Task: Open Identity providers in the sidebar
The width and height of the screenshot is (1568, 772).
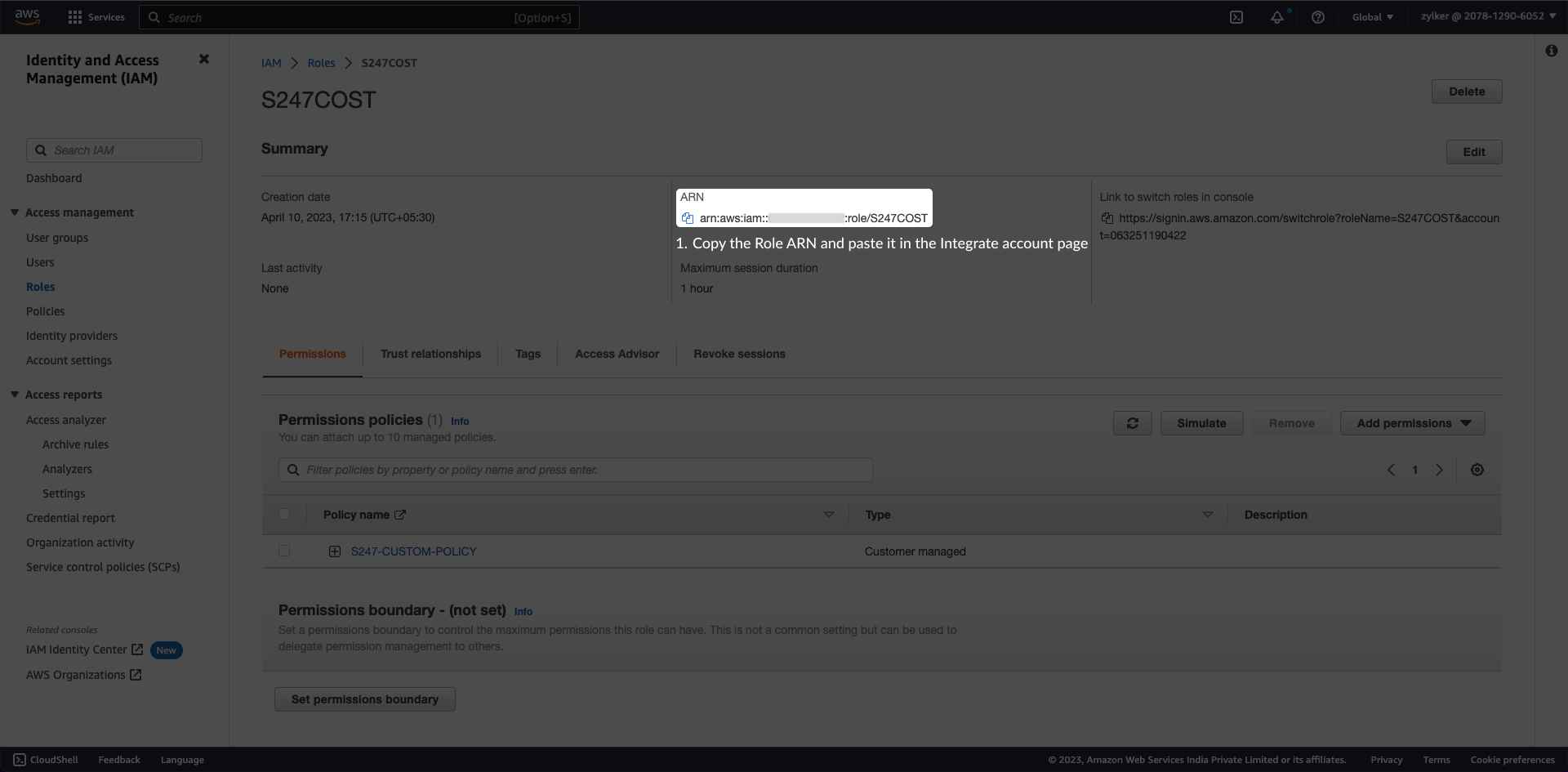Action: click(72, 336)
